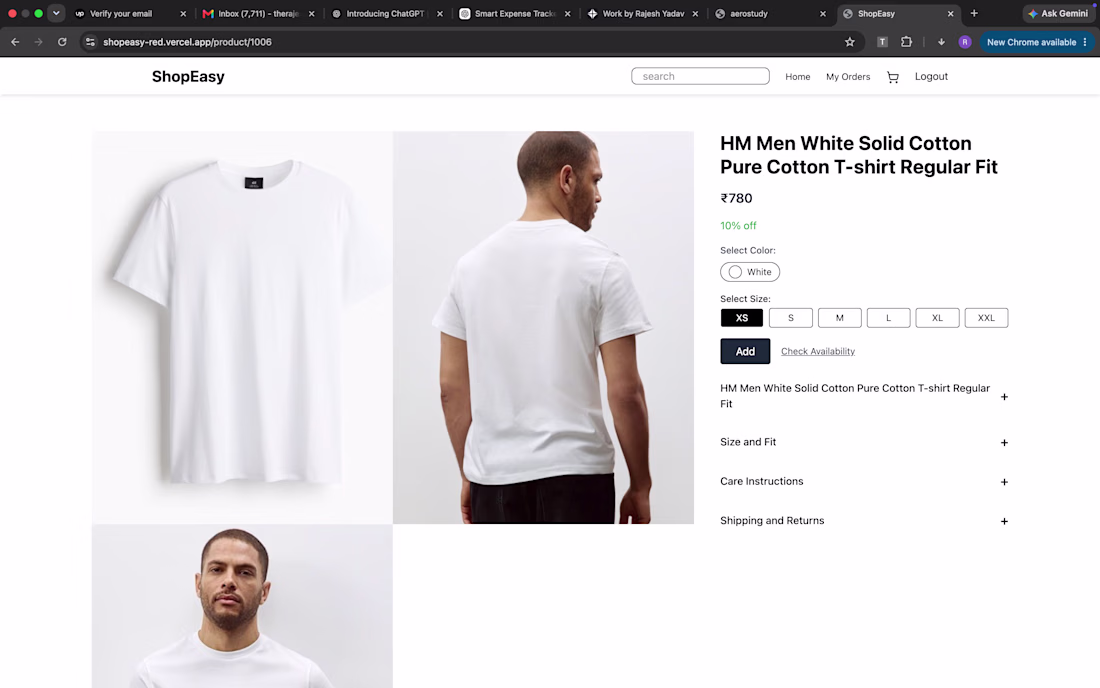Reload the page using the refresh icon
This screenshot has height=688, width=1100.
62,42
